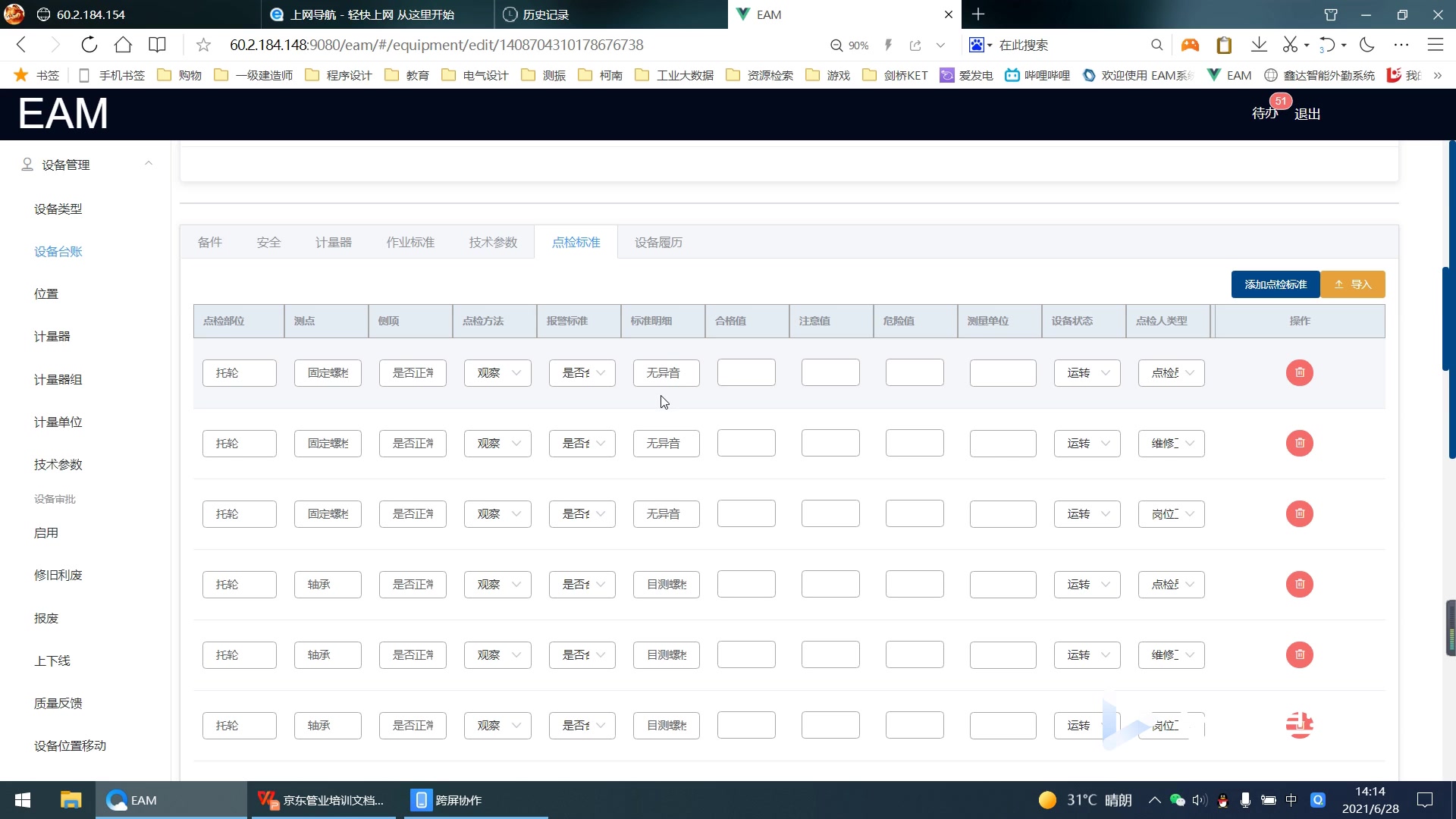Open Windows Start menu
The height and width of the screenshot is (819, 1456).
pos(23,800)
